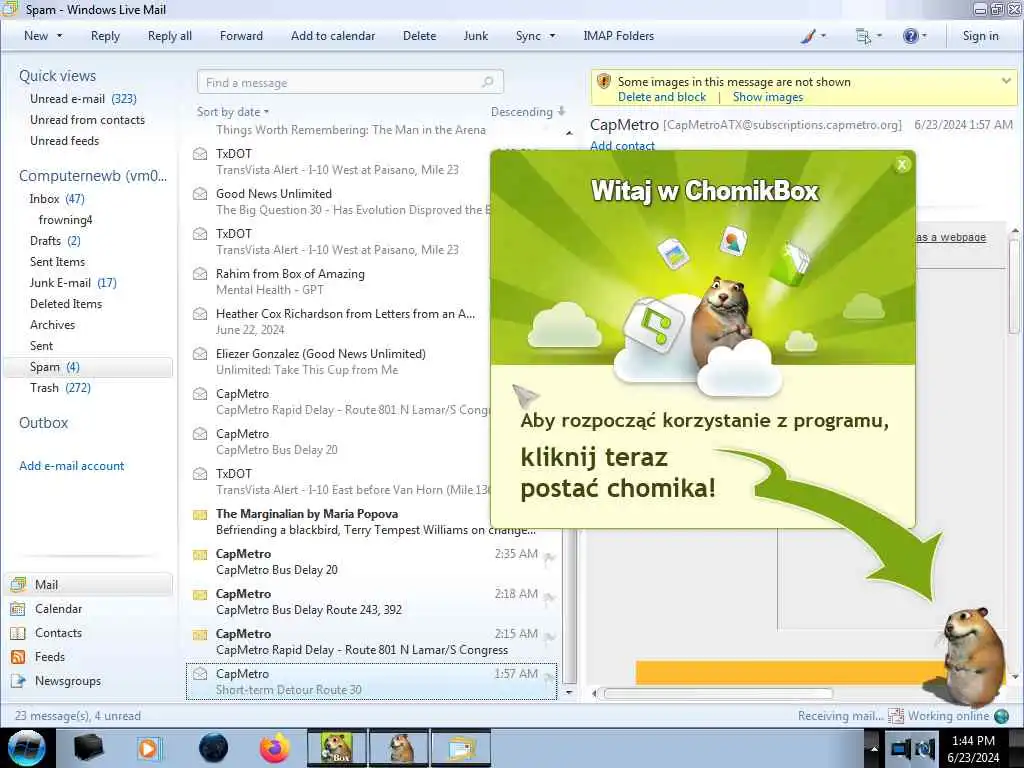The image size is (1024, 768).
Task: Open the Sort by date dropdown
Action: (233, 112)
